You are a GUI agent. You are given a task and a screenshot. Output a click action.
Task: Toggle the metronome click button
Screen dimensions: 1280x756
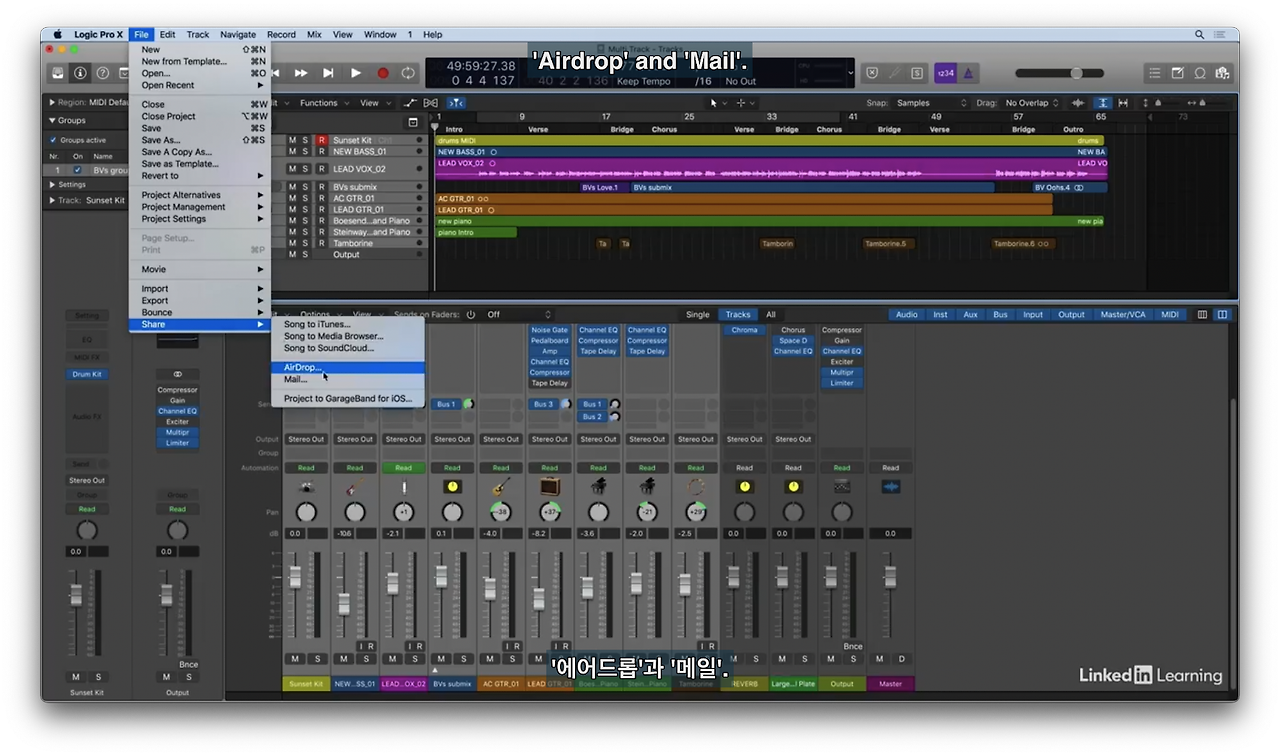click(x=969, y=73)
